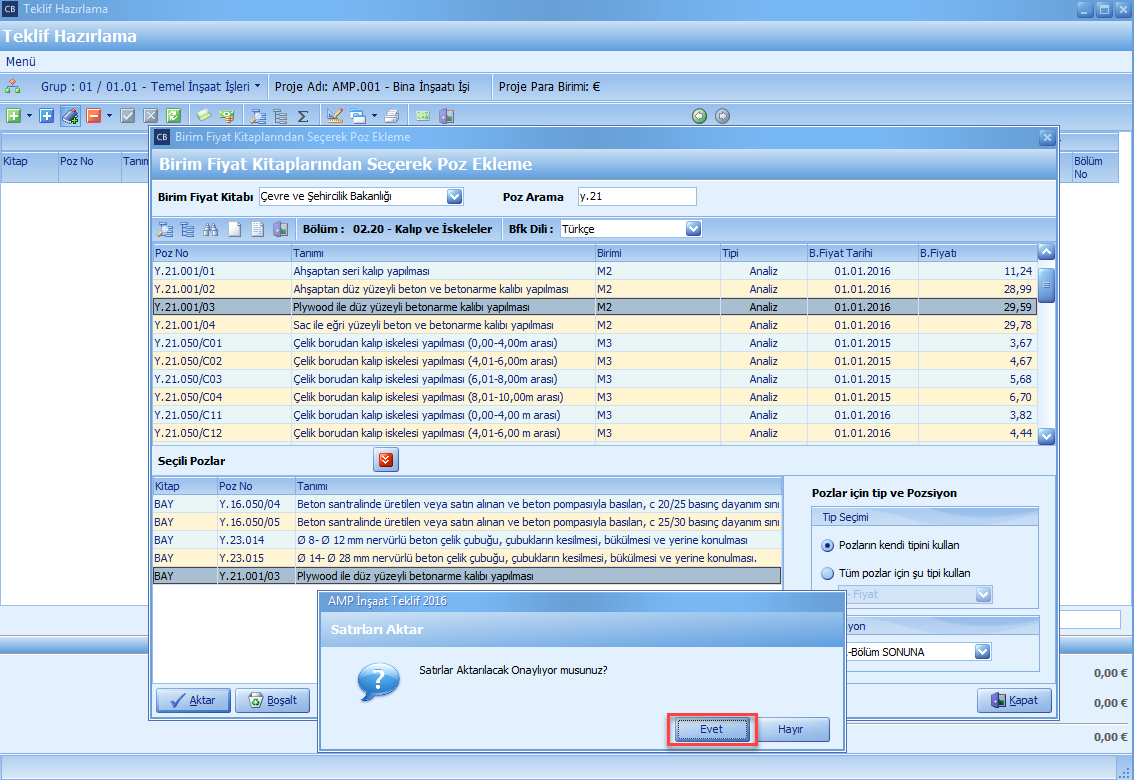
Task: Confirm transfer by clicking Evet
Action: (x=711, y=730)
